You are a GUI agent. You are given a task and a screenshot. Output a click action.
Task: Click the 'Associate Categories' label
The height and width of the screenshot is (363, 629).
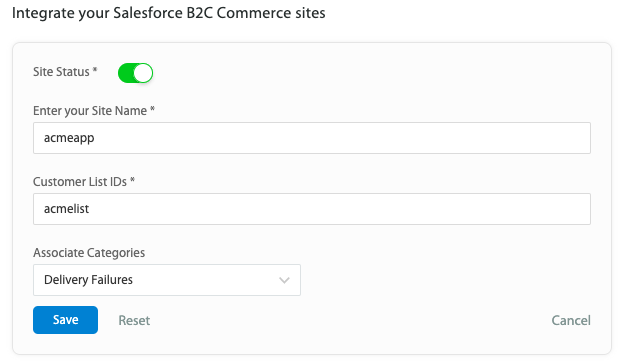tap(89, 253)
